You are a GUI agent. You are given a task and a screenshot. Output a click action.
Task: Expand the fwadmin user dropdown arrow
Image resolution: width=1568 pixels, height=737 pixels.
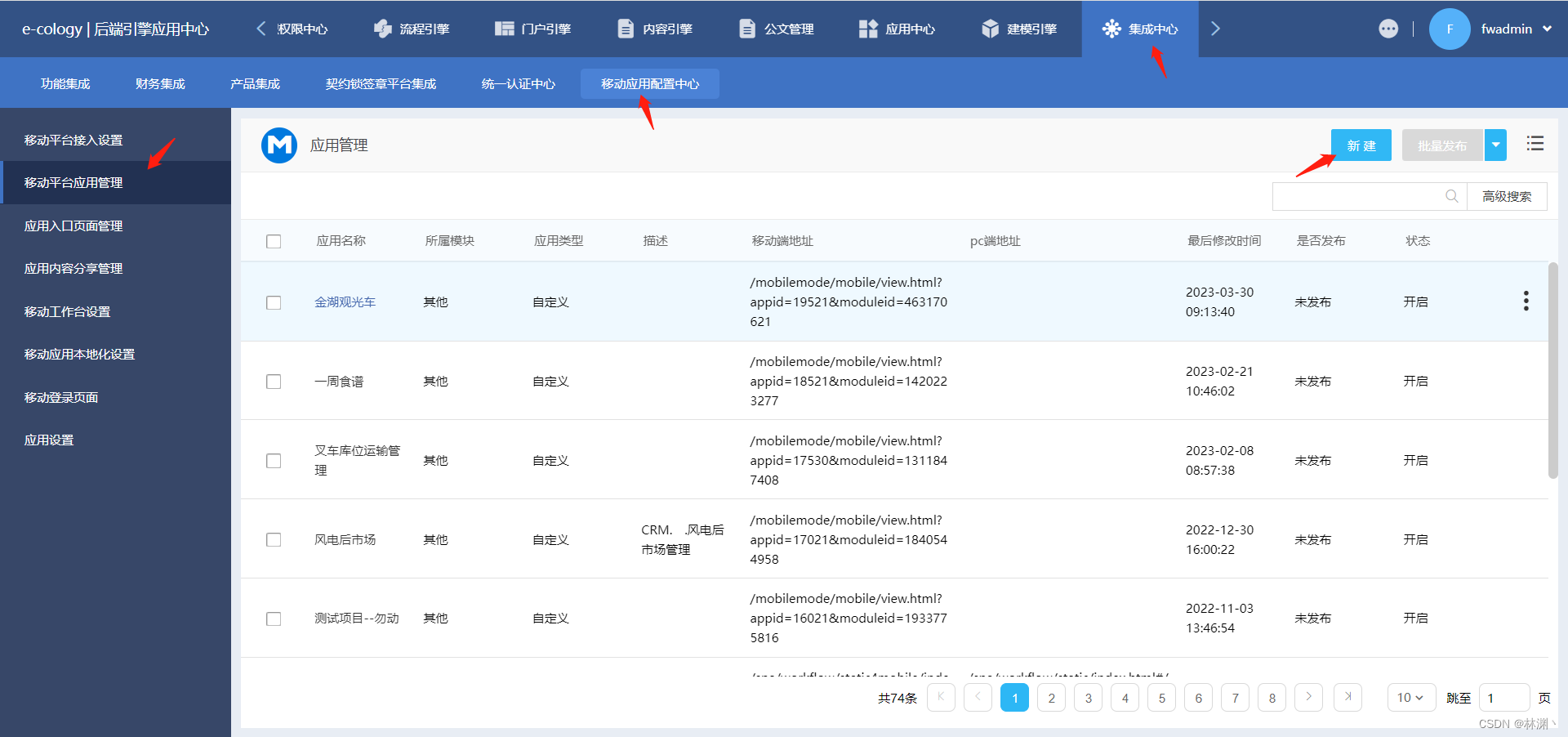pyautogui.click(x=1547, y=29)
